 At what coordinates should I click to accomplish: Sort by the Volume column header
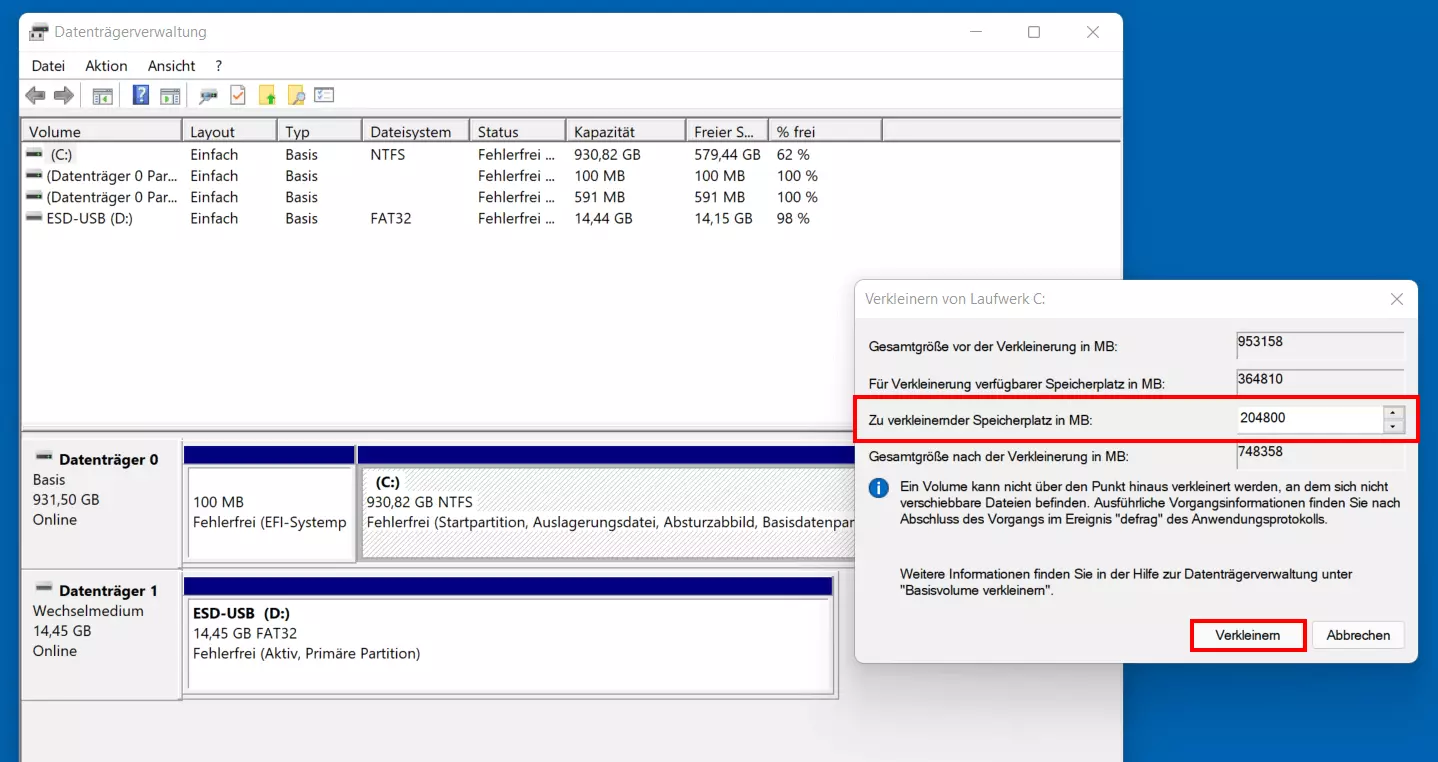pos(101,131)
